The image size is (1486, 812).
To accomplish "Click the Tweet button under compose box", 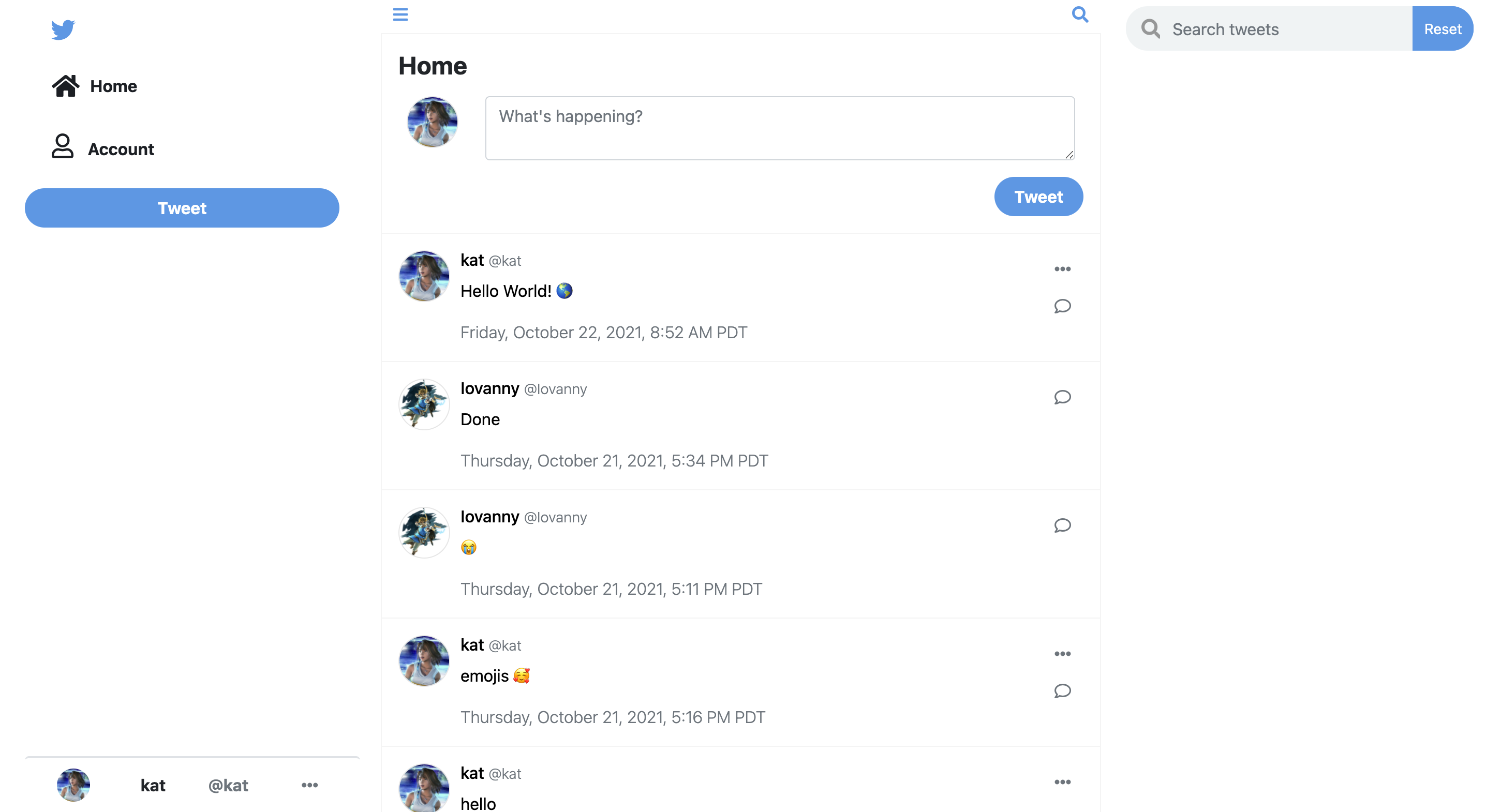I will (1038, 197).
